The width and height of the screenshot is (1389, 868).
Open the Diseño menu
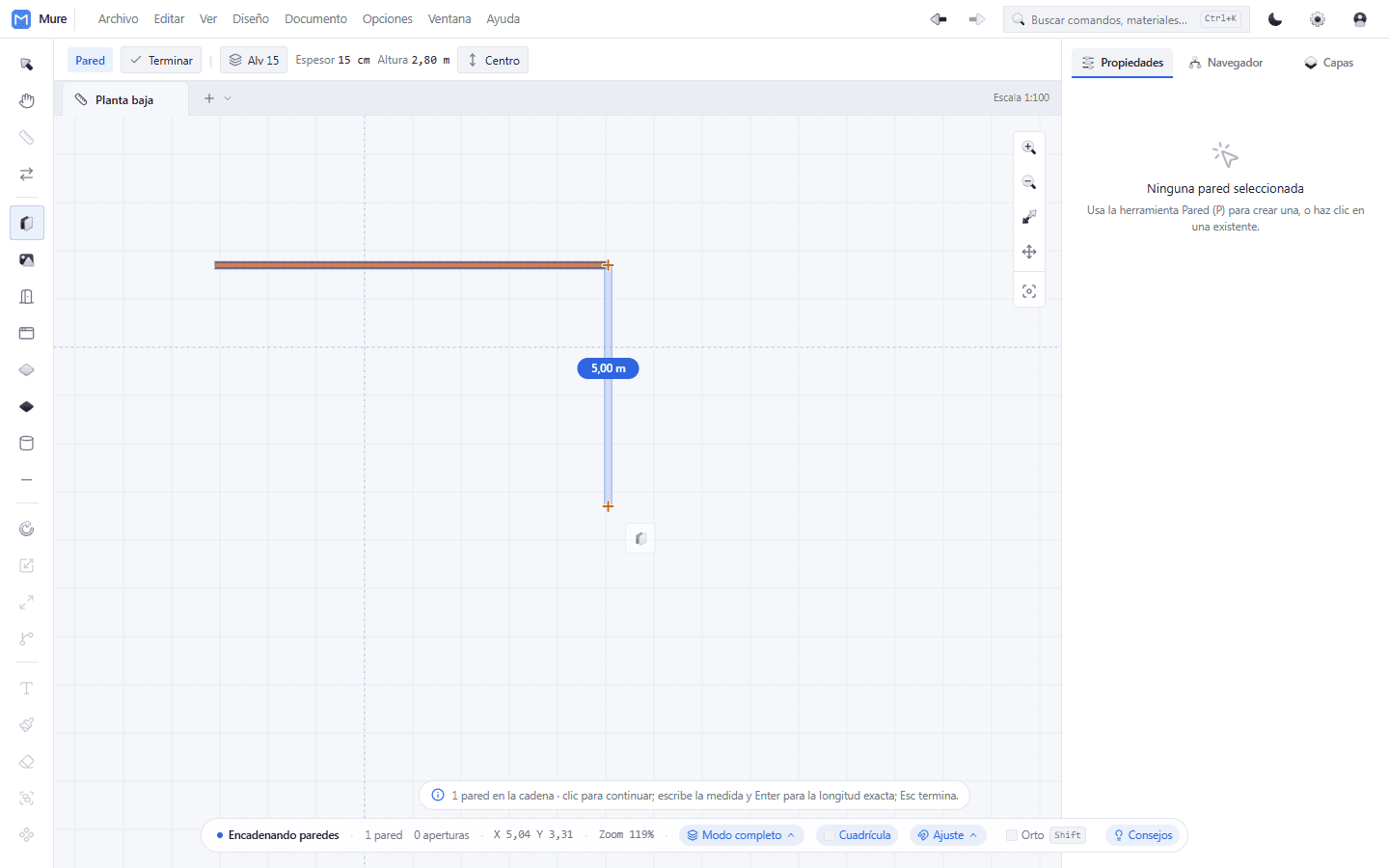[251, 19]
